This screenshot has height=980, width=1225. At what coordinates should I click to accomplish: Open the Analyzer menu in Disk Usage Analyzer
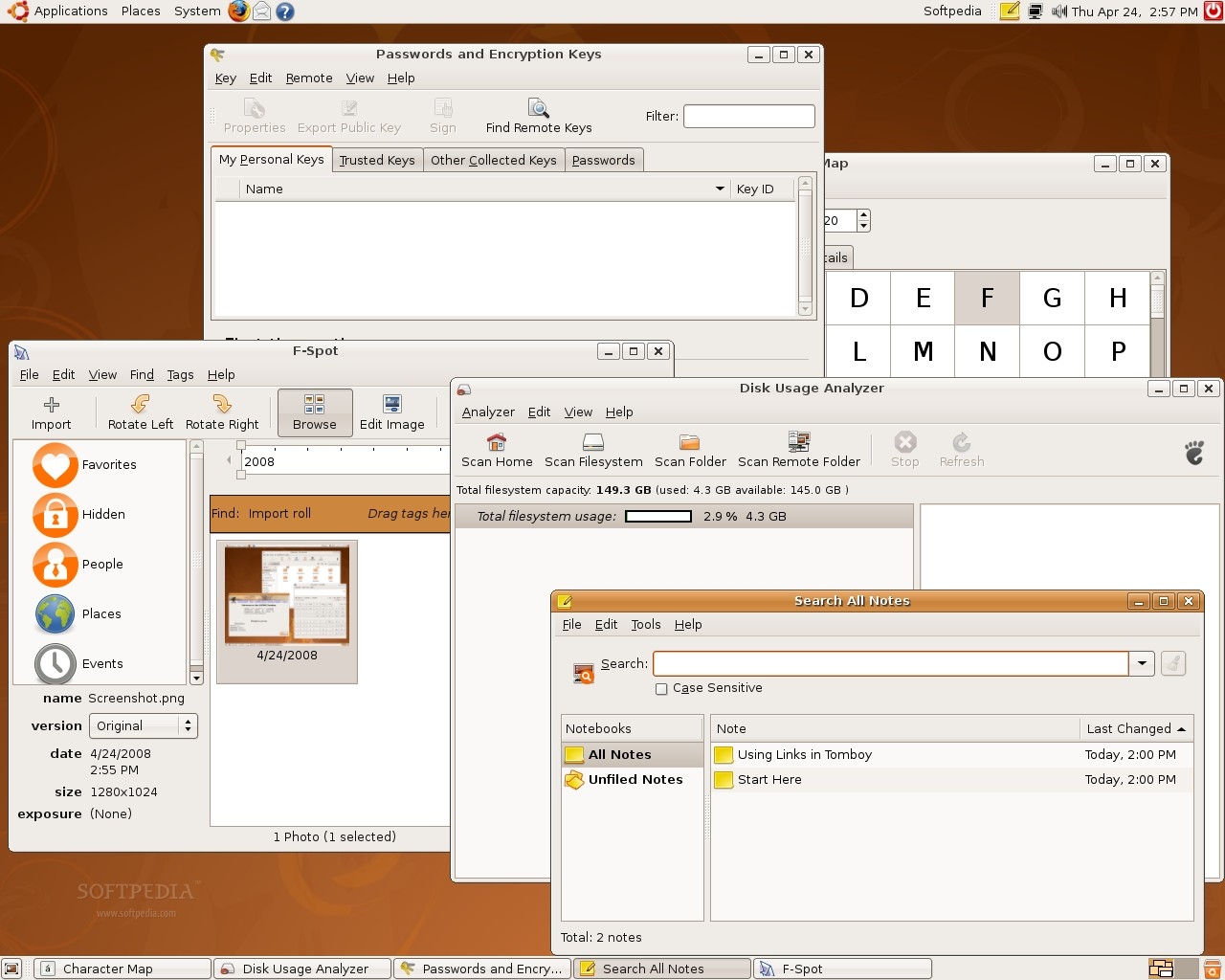[x=488, y=412]
